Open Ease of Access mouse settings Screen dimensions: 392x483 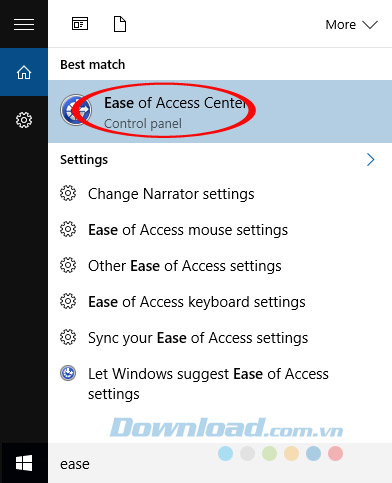(x=188, y=230)
